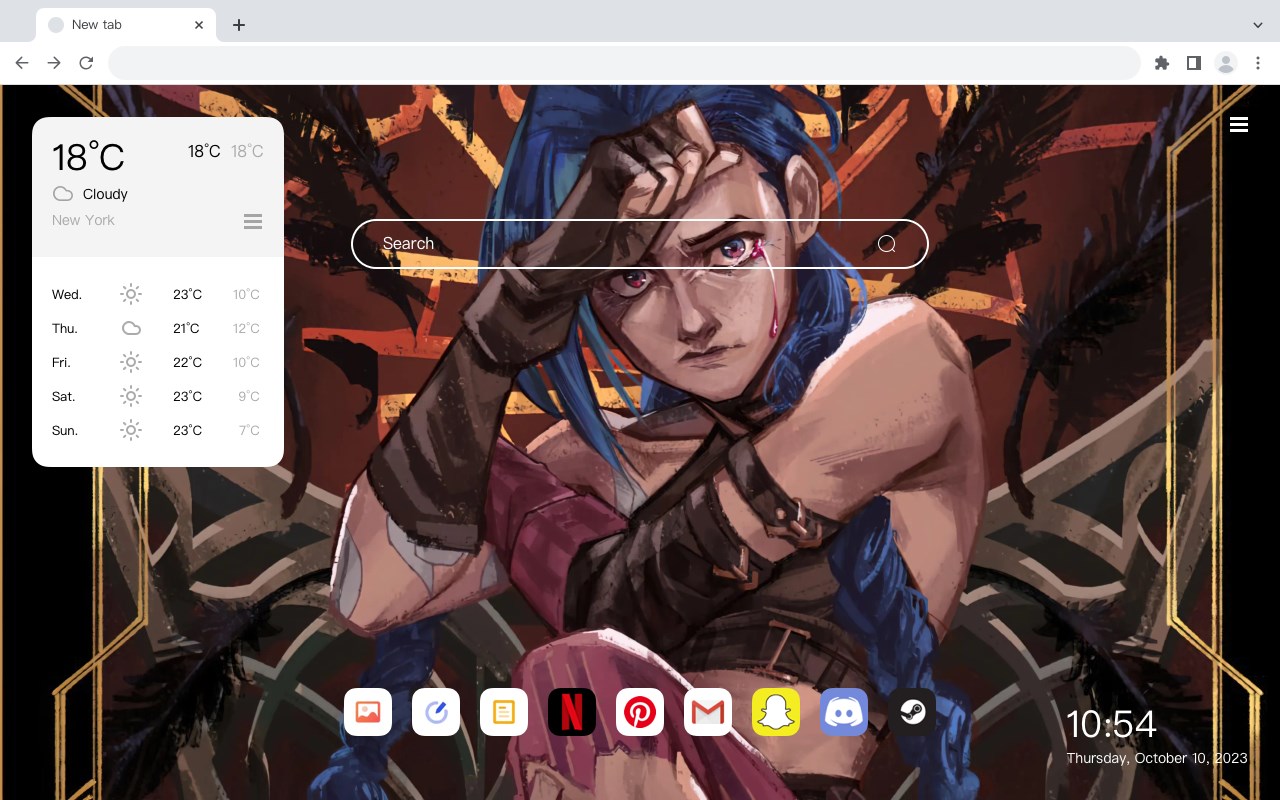Open the yellow notes shortcut icon
This screenshot has height=800, width=1280.
[x=504, y=712]
